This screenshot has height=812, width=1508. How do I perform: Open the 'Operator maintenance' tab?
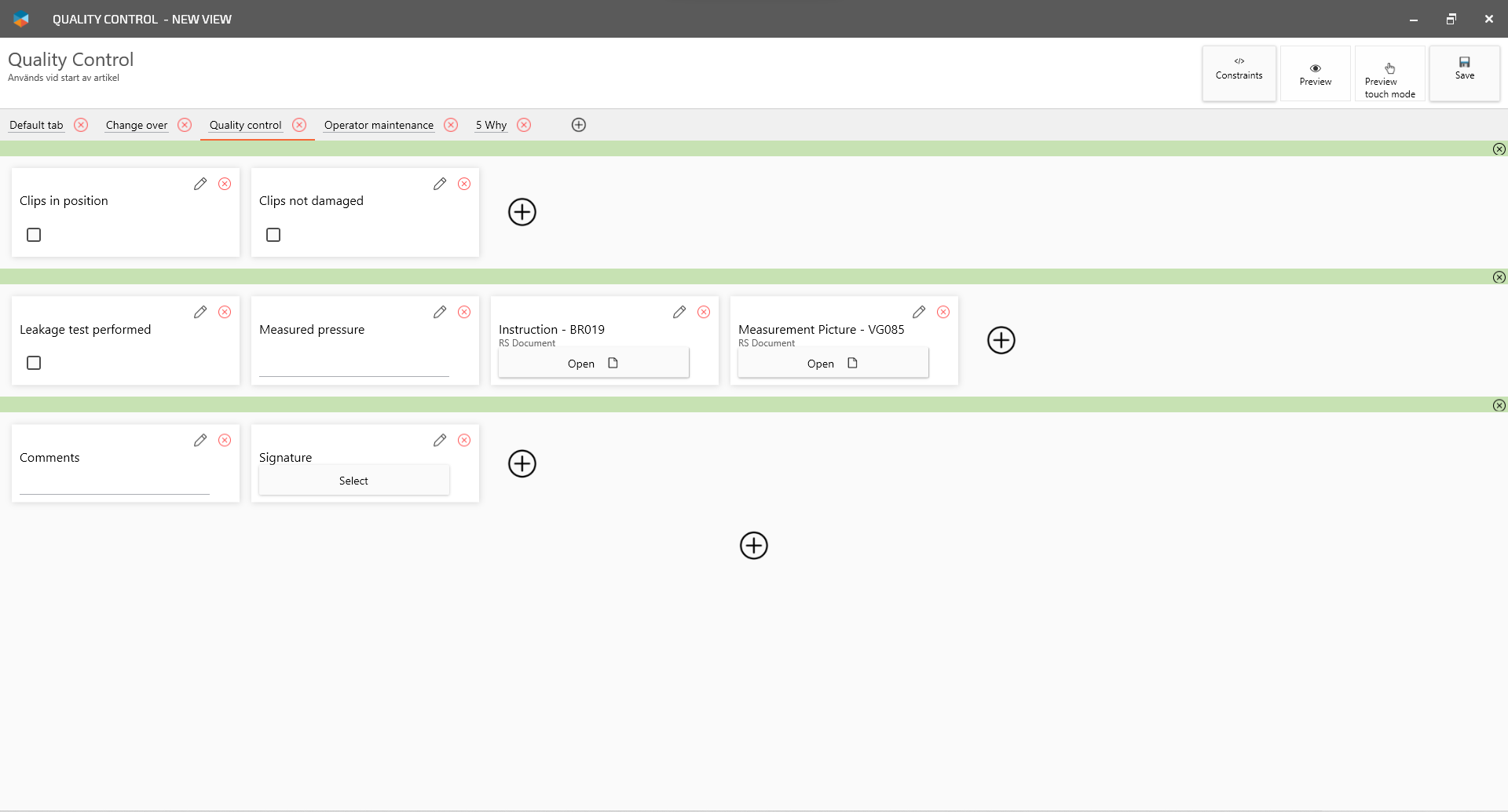pyautogui.click(x=379, y=125)
